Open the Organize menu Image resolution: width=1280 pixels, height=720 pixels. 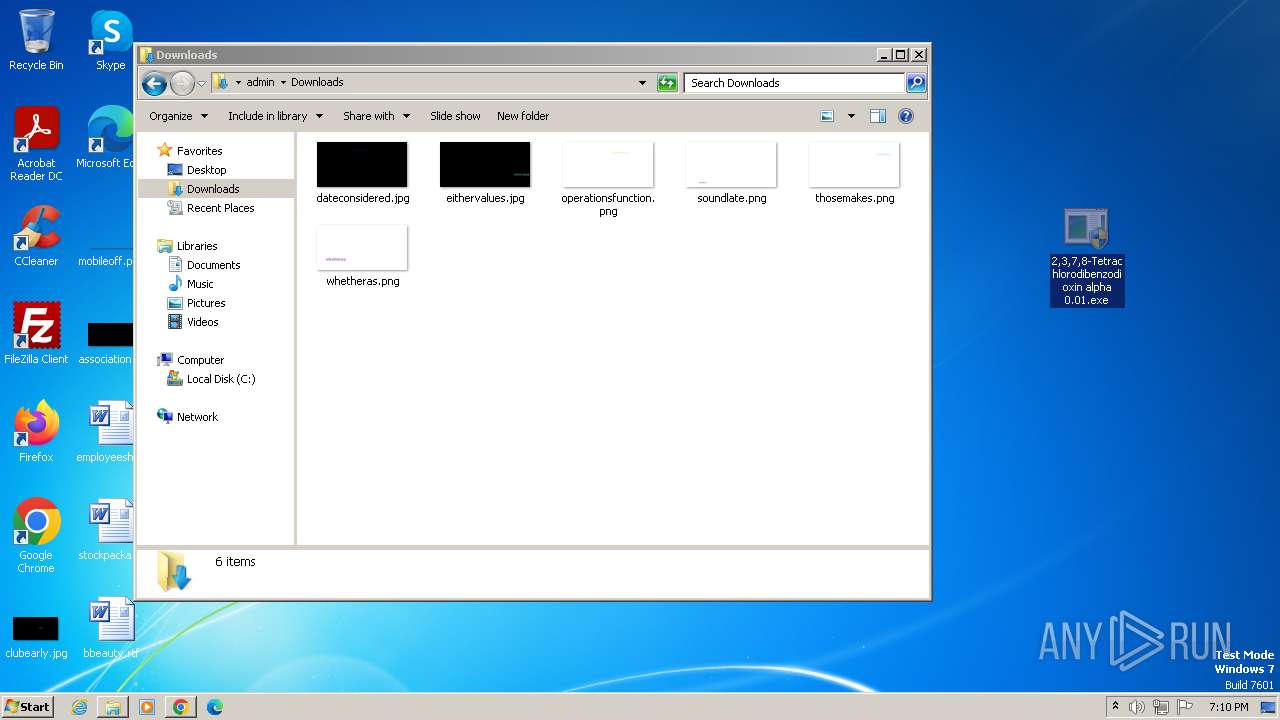(178, 116)
